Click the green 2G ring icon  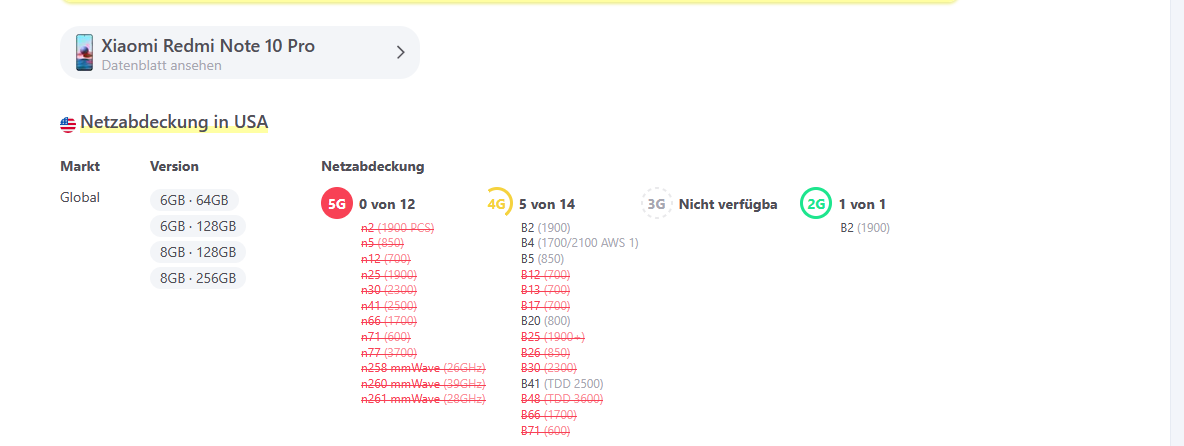coord(816,204)
